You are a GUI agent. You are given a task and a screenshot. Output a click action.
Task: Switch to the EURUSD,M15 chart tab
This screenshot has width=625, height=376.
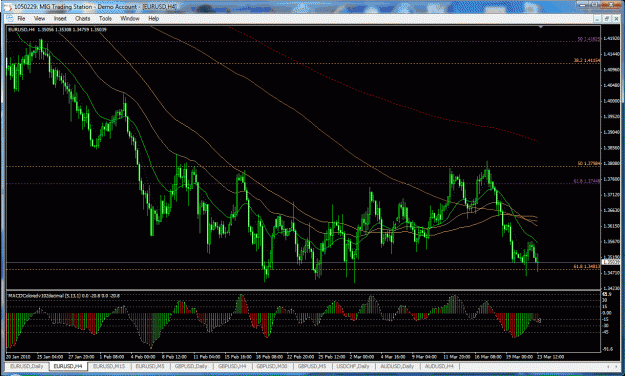coord(109,366)
